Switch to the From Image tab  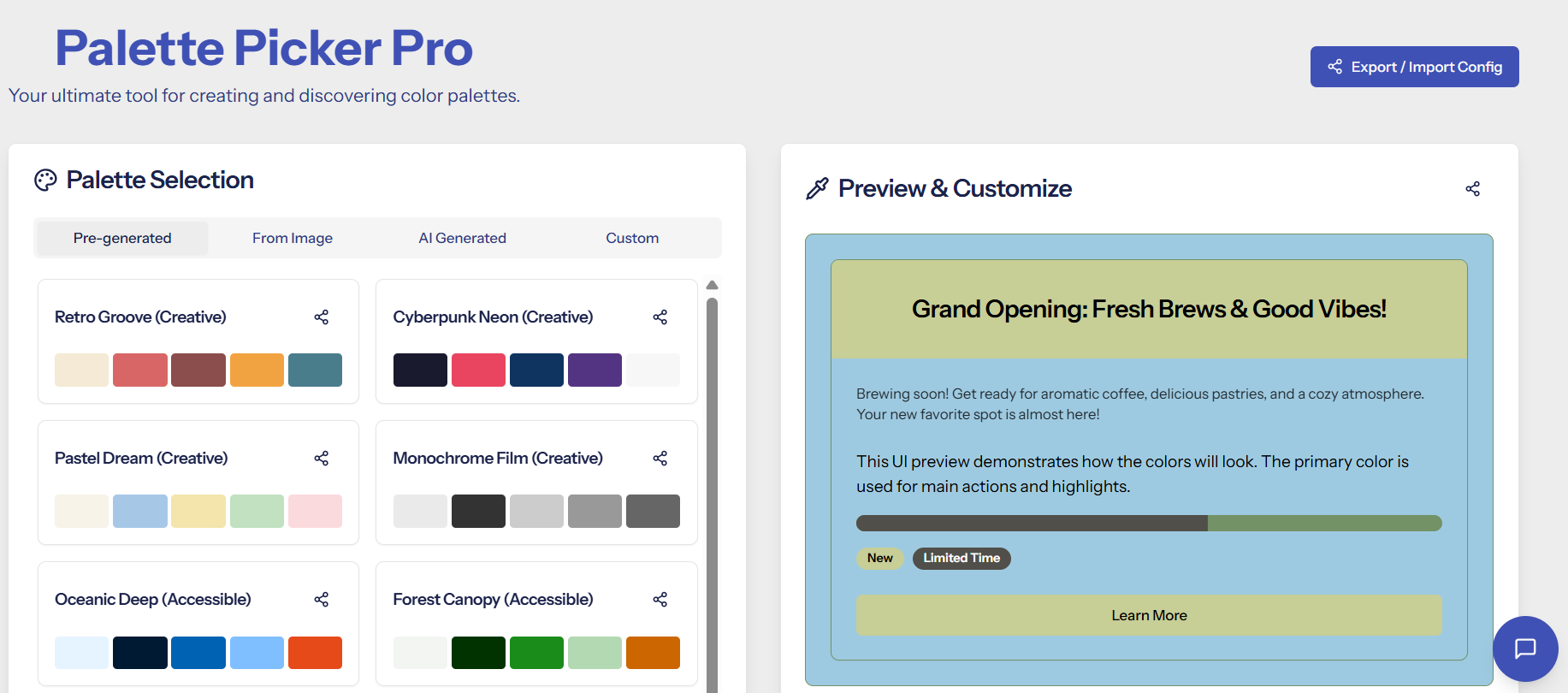click(293, 238)
